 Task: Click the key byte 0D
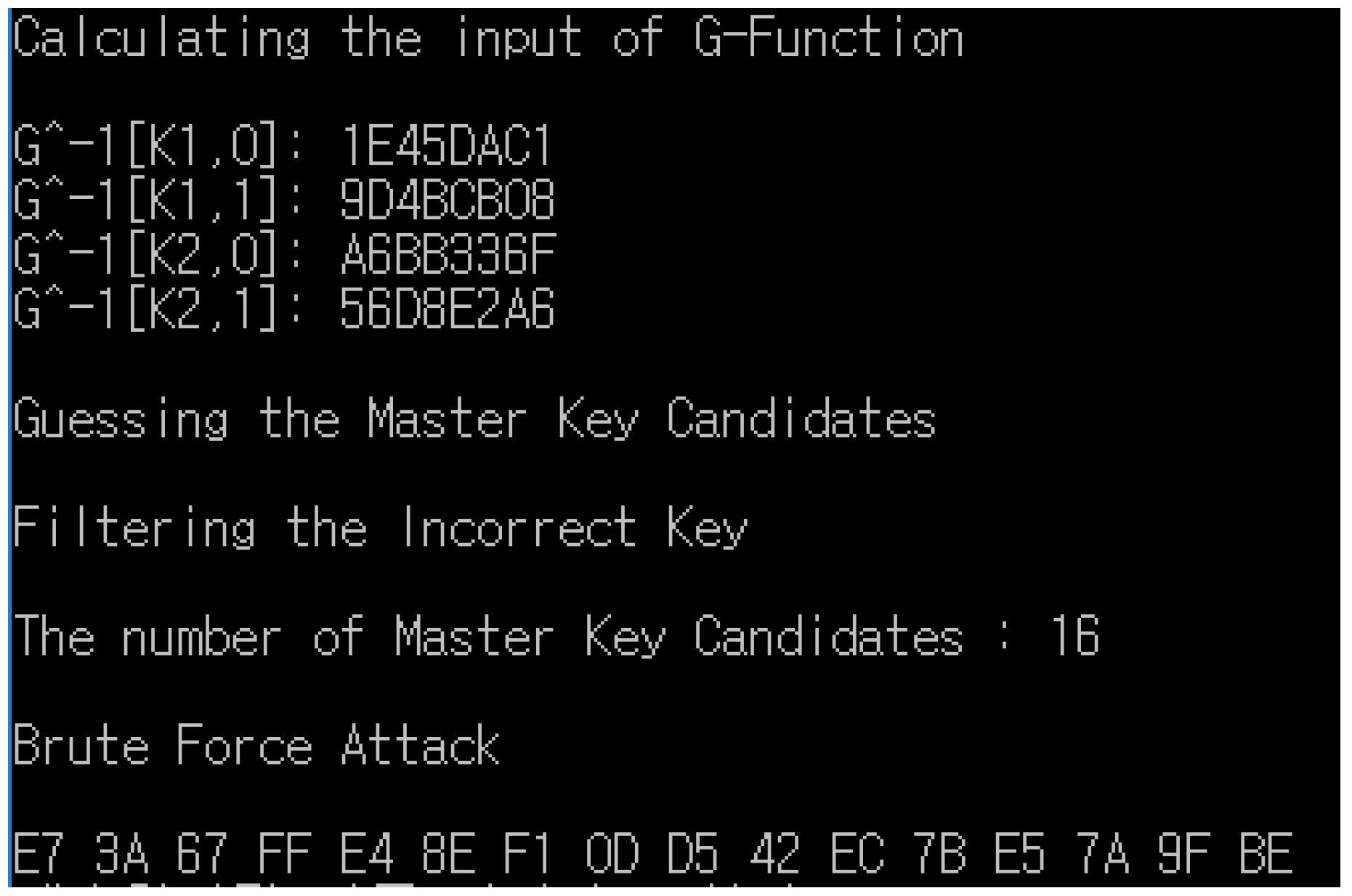[x=612, y=853]
